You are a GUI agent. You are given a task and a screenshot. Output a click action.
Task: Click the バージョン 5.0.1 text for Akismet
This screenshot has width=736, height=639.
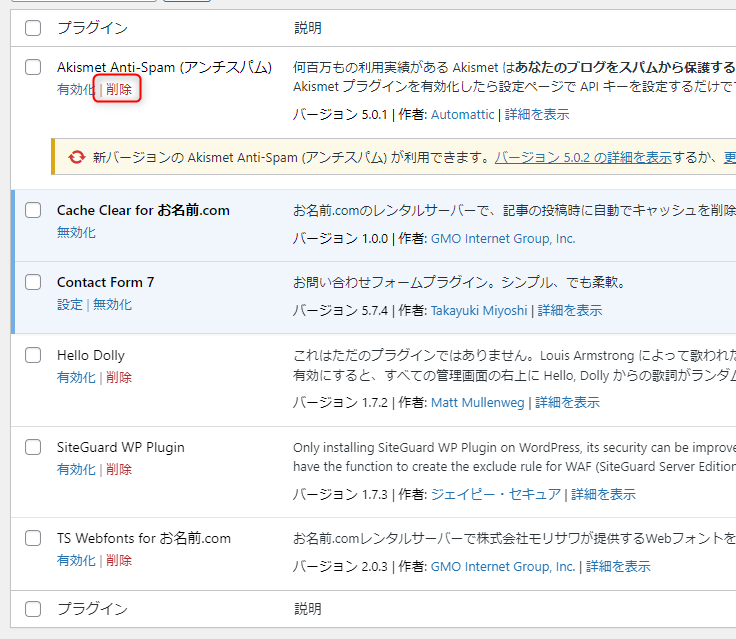coord(340,115)
